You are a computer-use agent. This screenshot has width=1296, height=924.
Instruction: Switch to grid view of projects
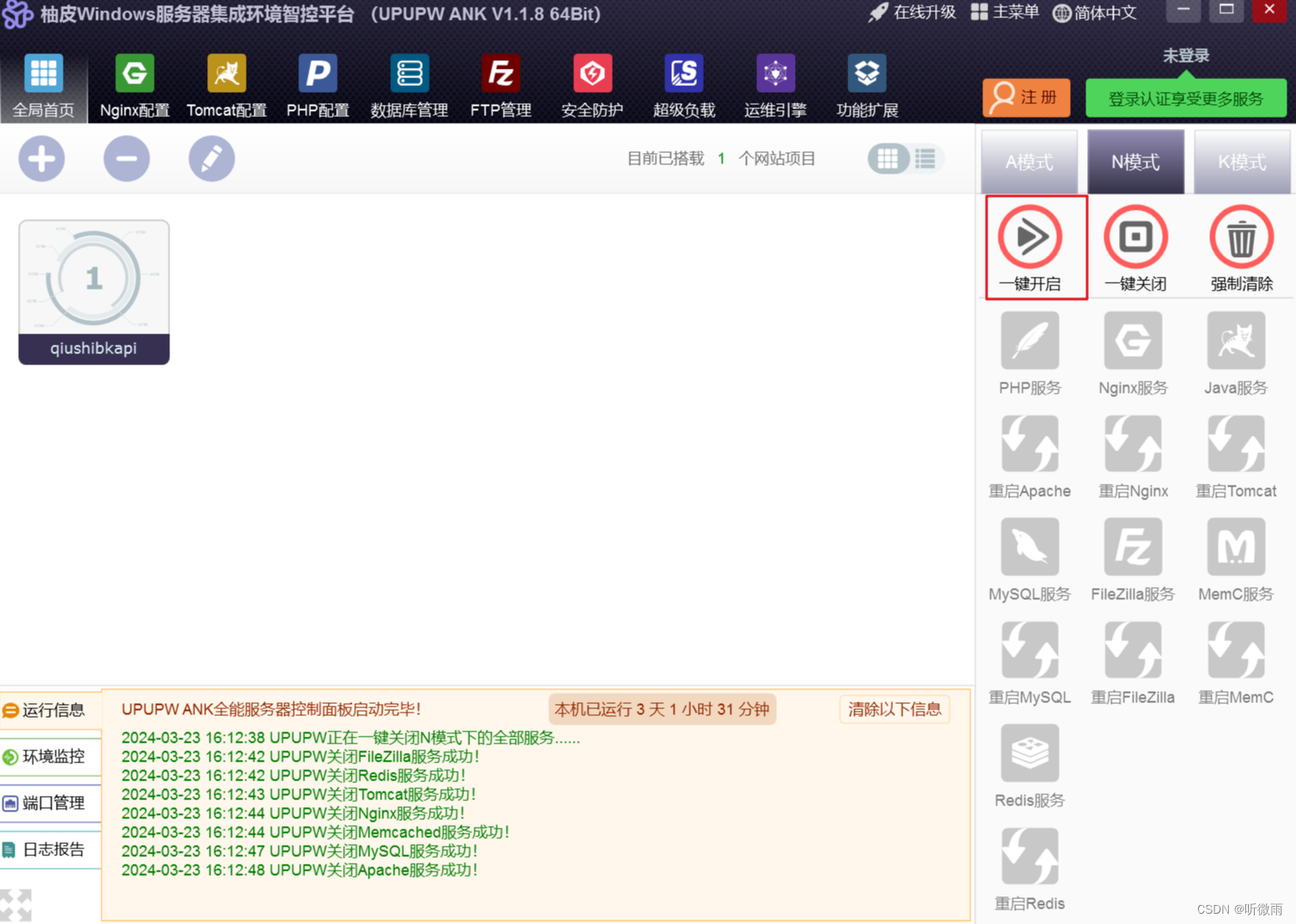(x=888, y=158)
